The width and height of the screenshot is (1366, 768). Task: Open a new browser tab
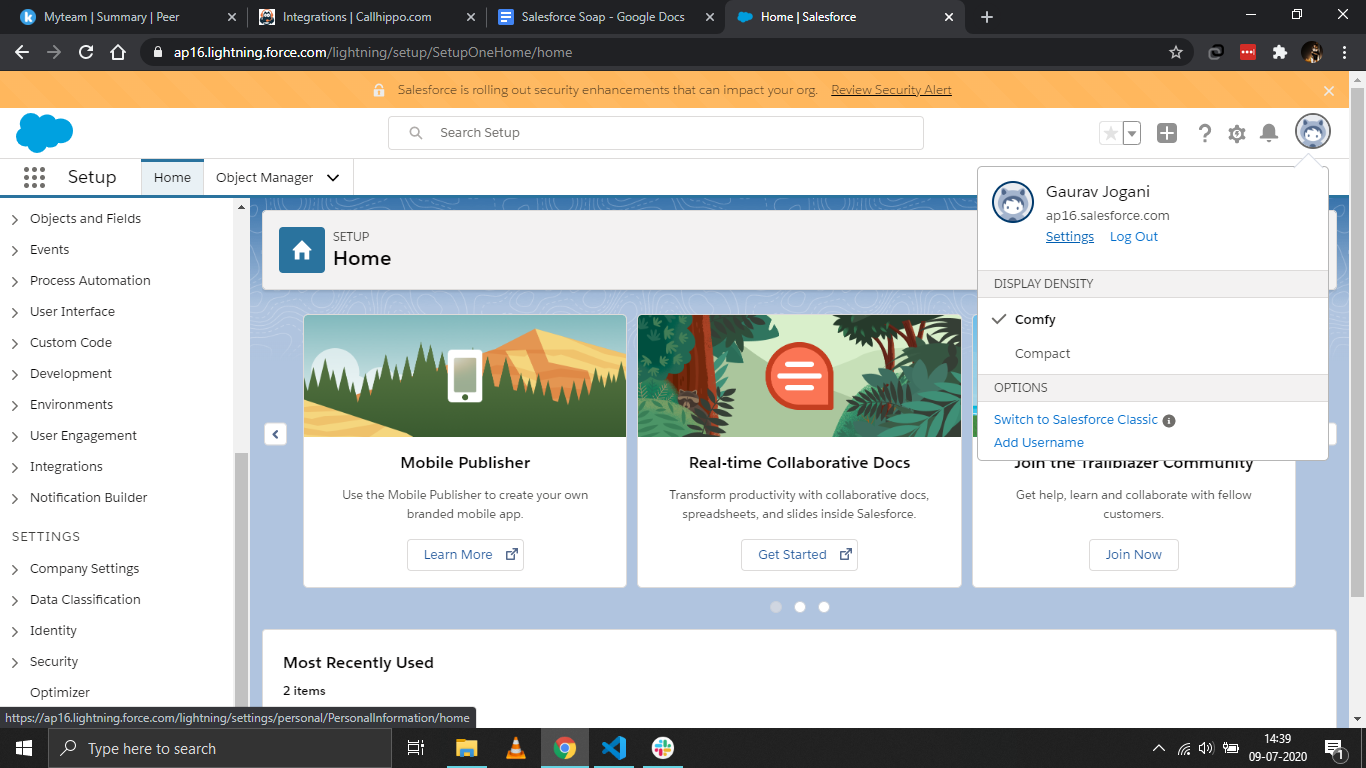point(987,17)
